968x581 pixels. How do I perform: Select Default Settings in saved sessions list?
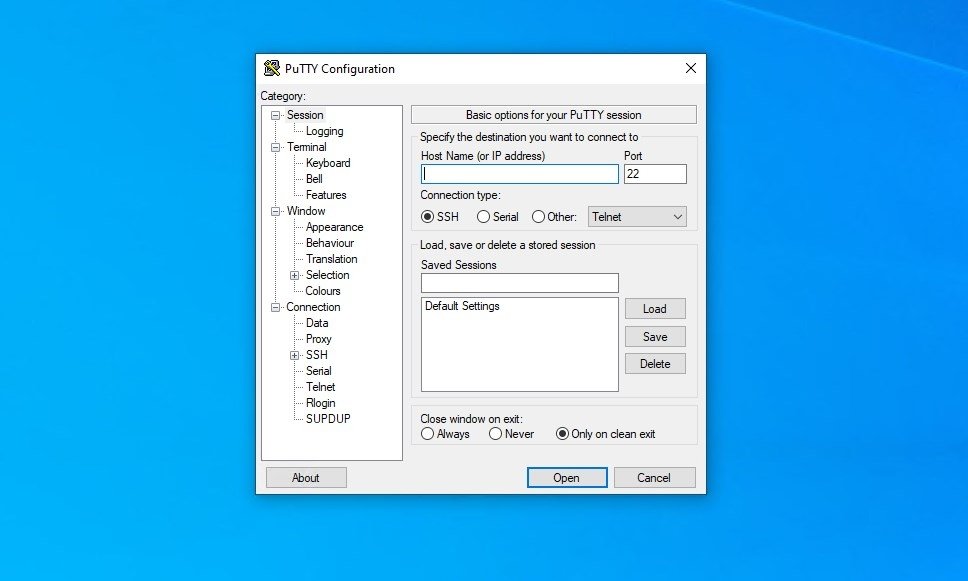click(x=462, y=306)
